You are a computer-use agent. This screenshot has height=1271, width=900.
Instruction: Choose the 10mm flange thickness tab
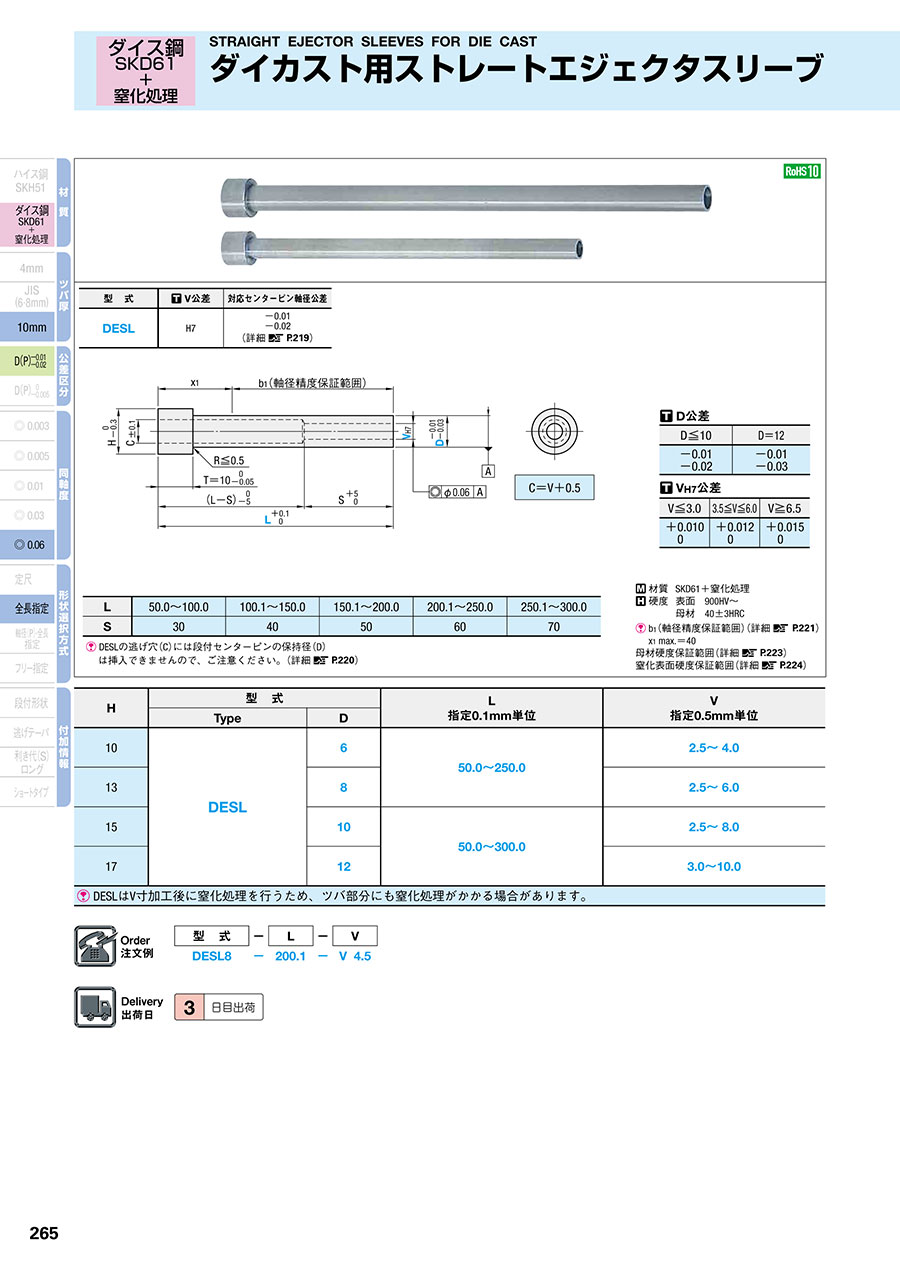tap(28, 328)
